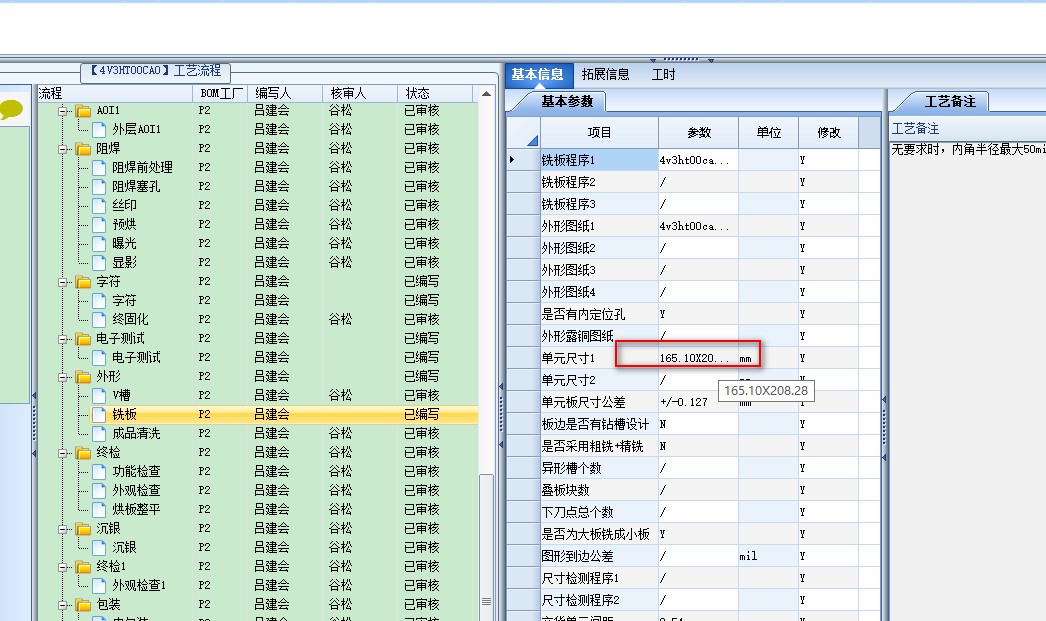
Task: Open the 拓展信息 tab
Action: [606, 75]
